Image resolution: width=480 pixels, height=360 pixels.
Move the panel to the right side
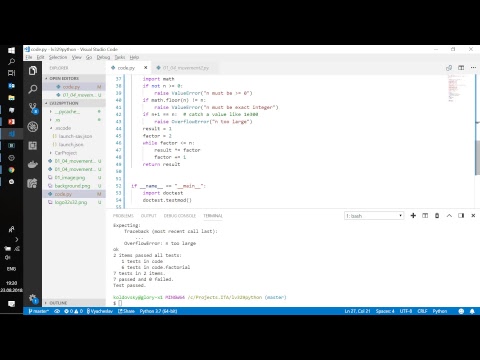461,216
